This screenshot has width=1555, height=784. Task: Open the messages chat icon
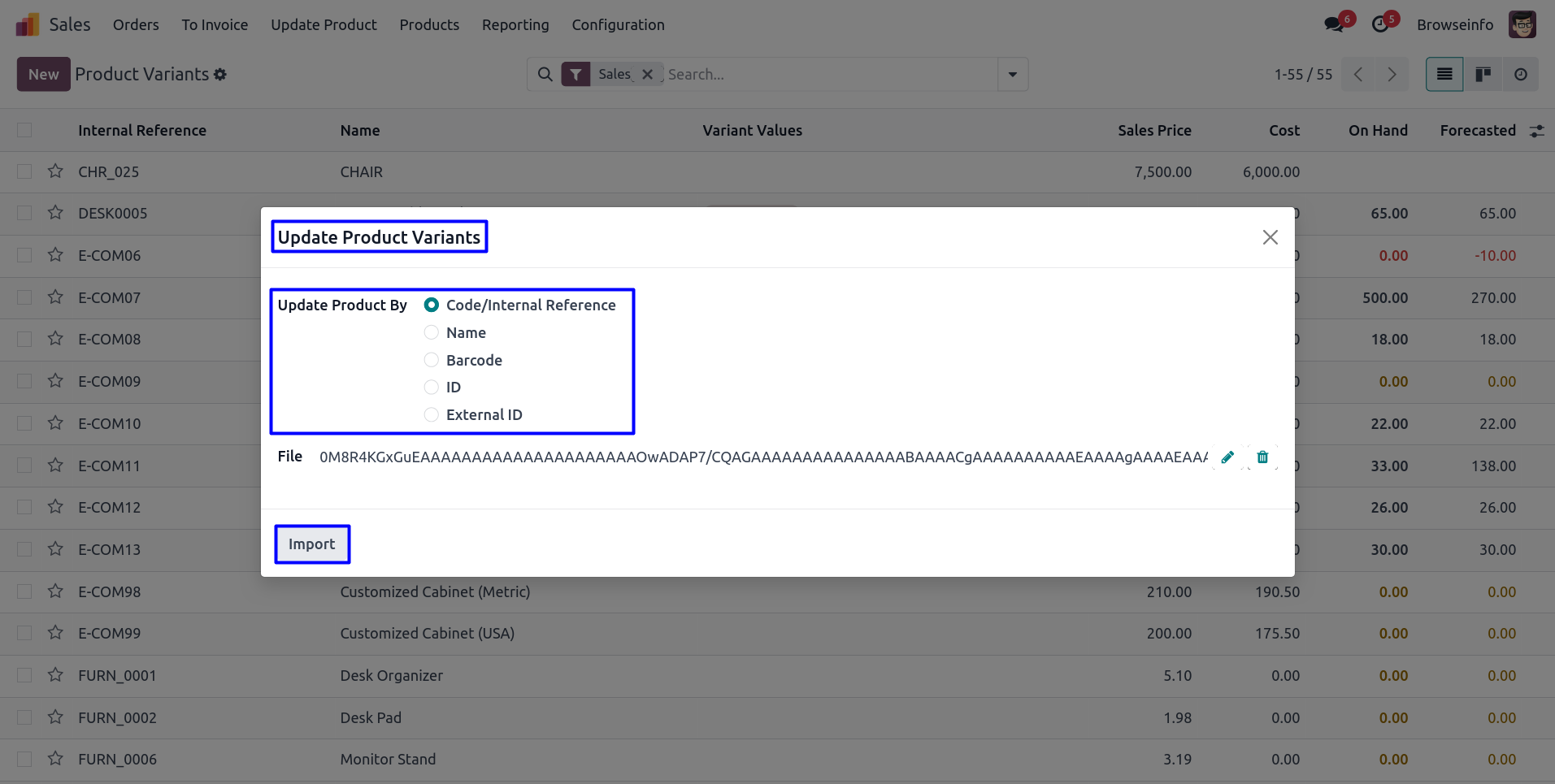click(x=1334, y=24)
